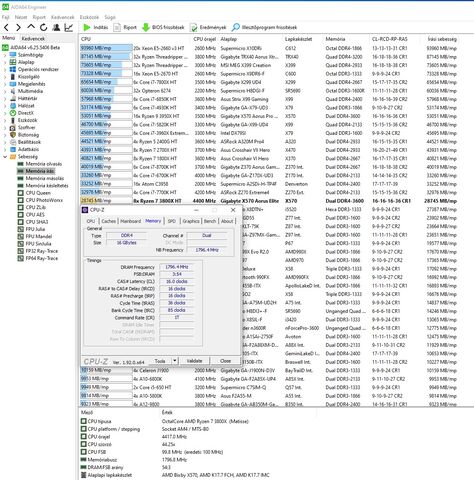
Task: Refresh the AIDA64 view
Action: click(43, 27)
